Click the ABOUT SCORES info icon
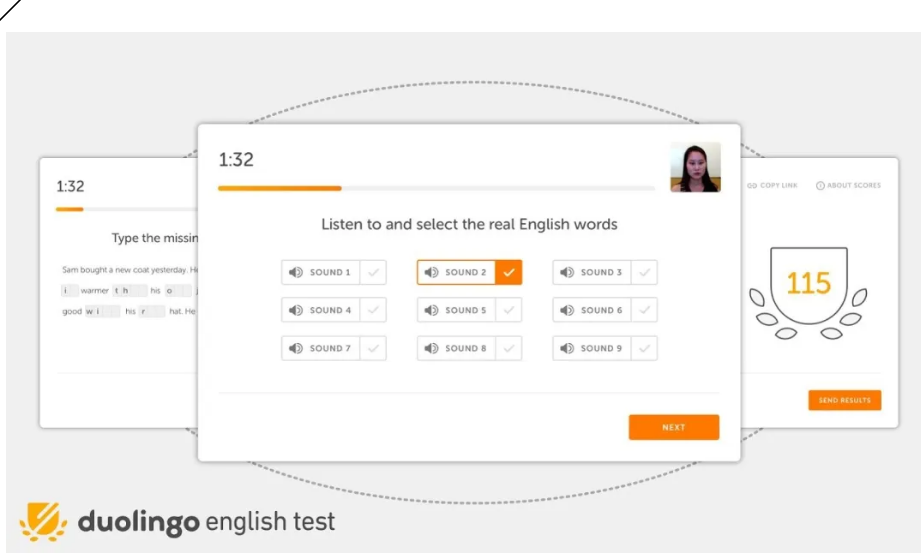 (820, 186)
